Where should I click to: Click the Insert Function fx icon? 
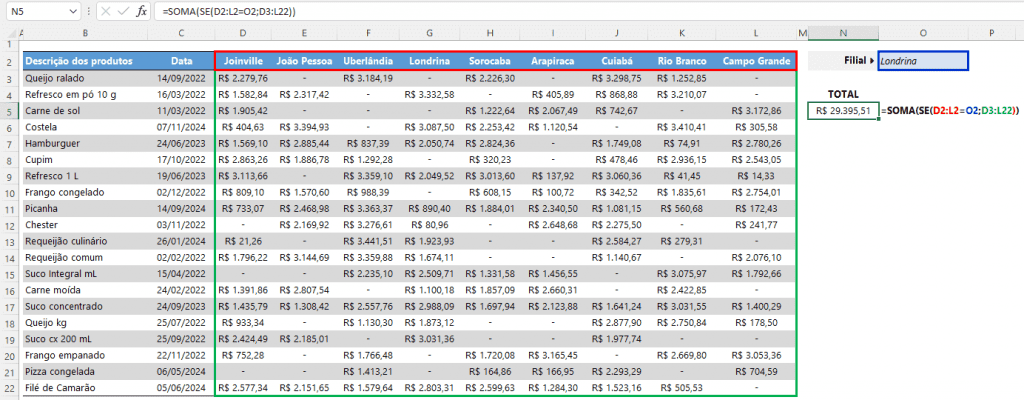click(x=141, y=10)
